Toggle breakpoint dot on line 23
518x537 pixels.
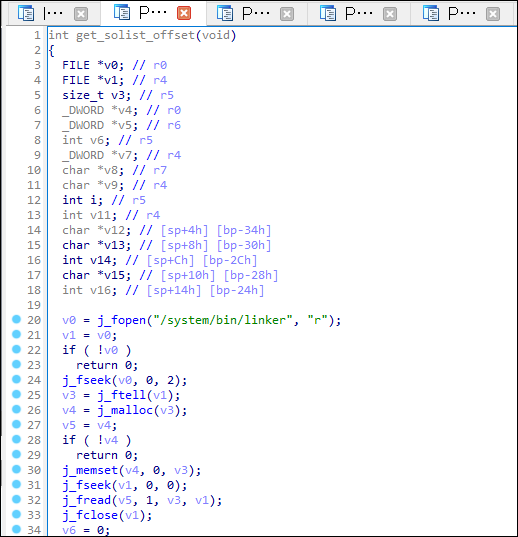[16, 364]
